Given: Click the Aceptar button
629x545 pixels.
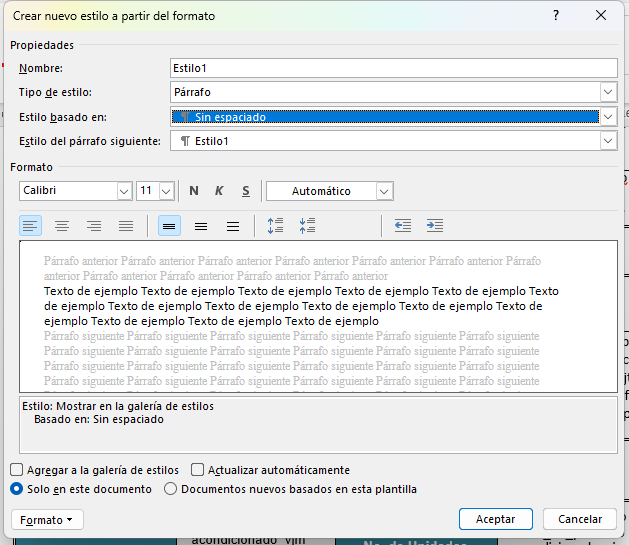Looking at the screenshot, I should [x=495, y=519].
